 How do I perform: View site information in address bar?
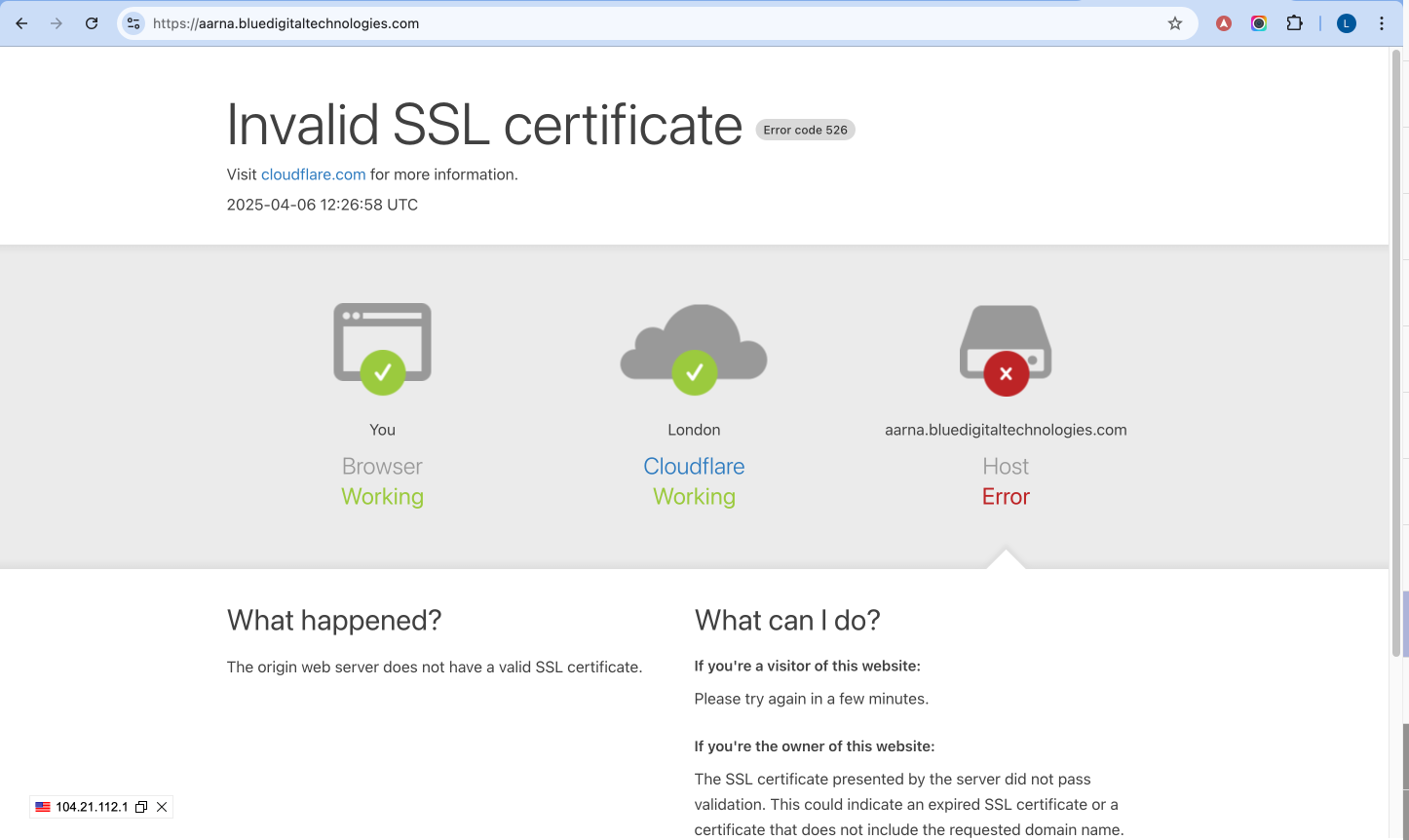pos(133,23)
